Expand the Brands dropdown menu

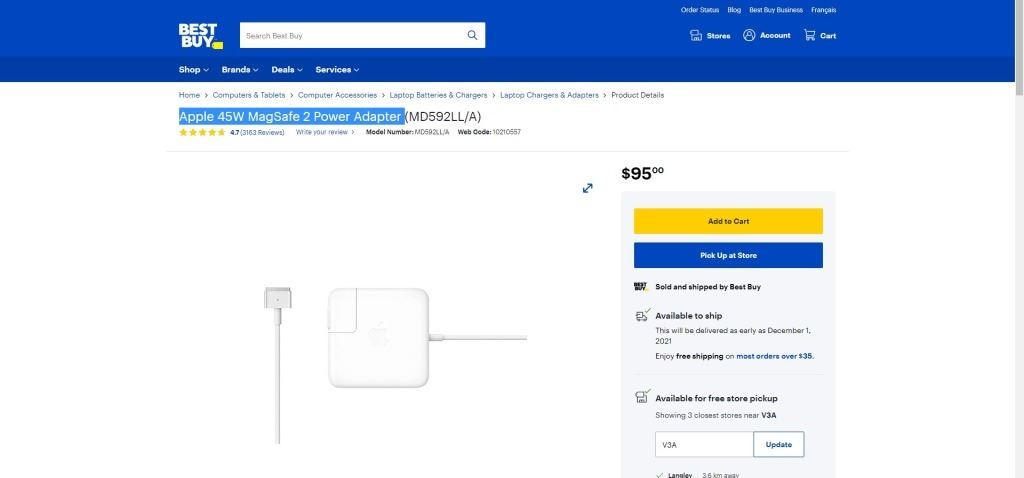pyautogui.click(x=239, y=70)
